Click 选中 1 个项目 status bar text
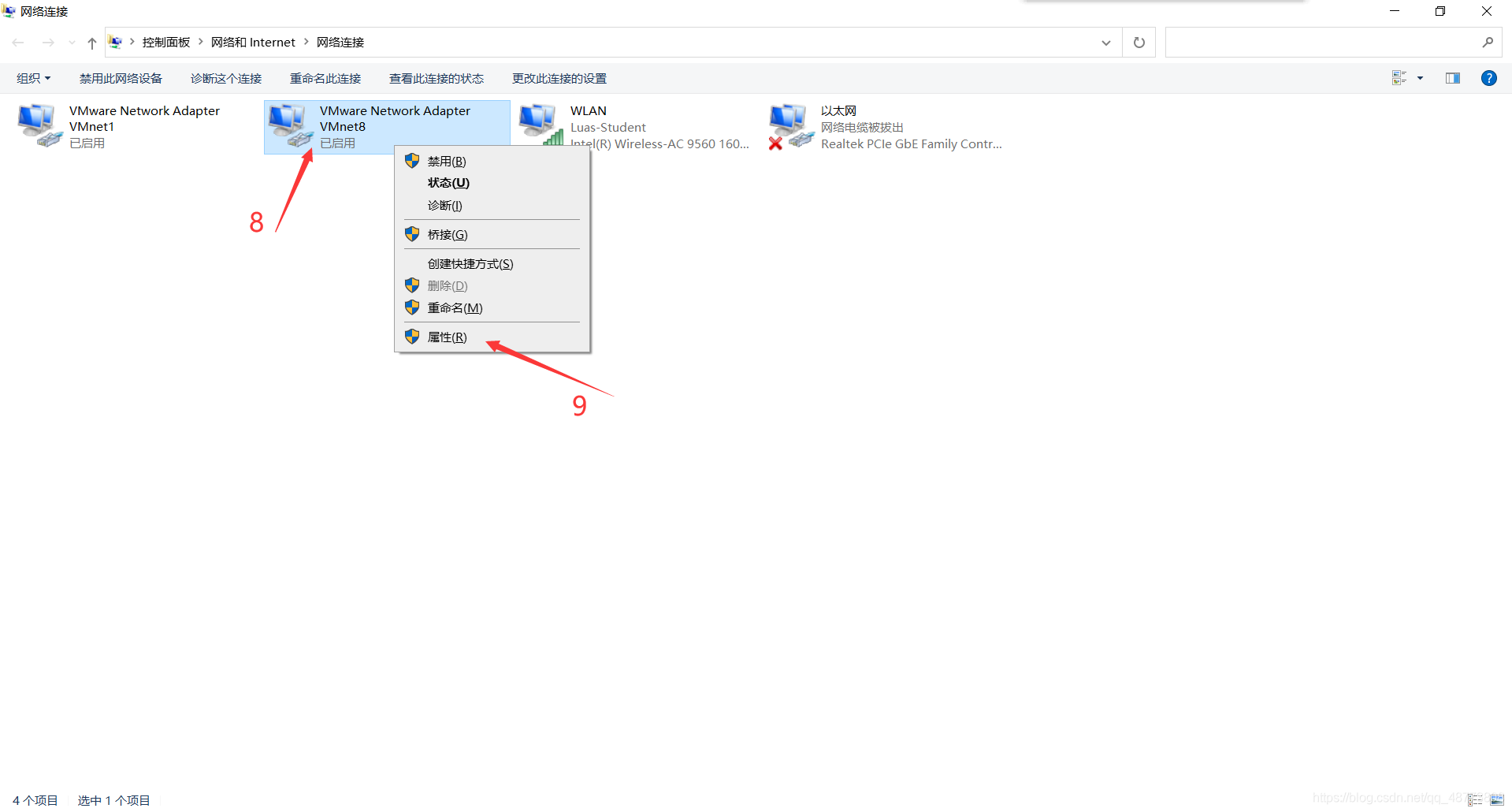 click(x=114, y=800)
